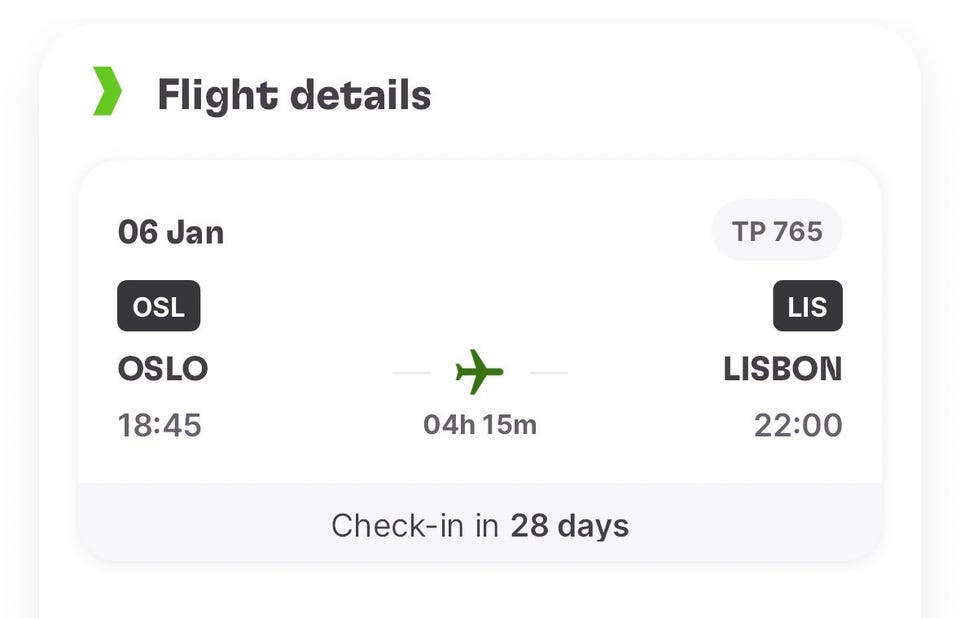Tap the 04h 15m flight duration
960x618 pixels.
tap(480, 425)
